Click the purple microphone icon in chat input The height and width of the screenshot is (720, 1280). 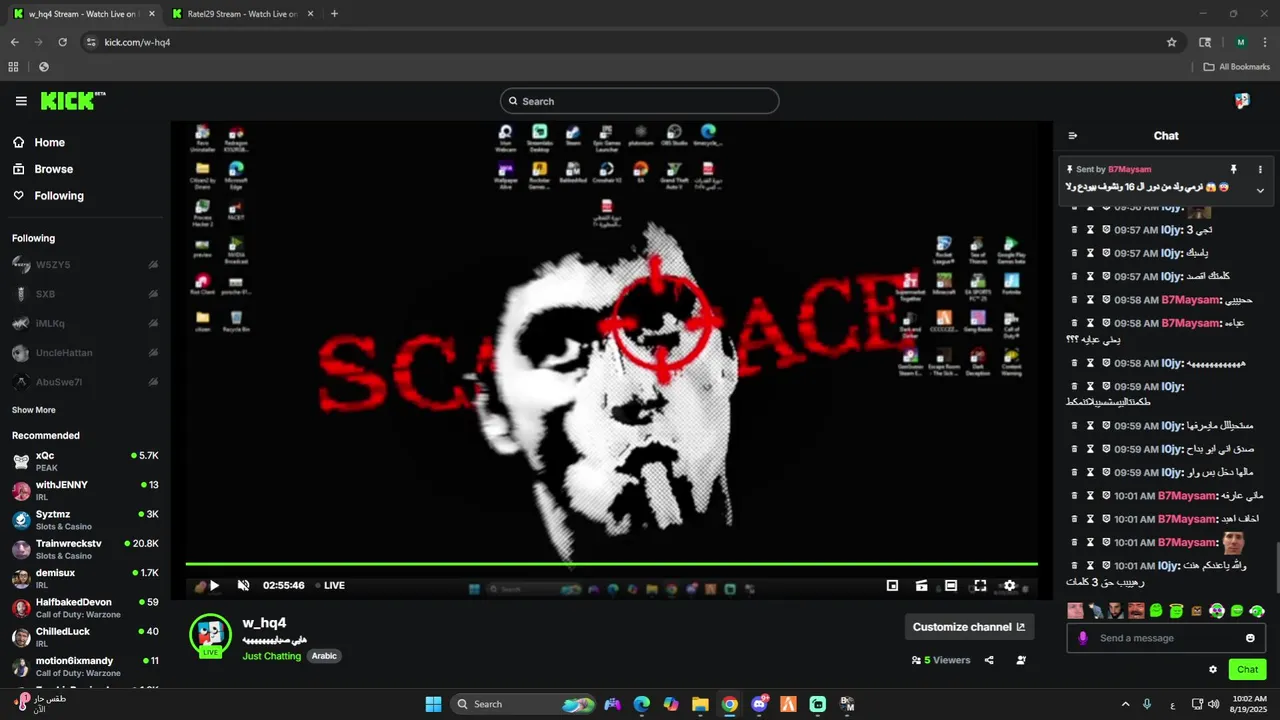click(1082, 638)
